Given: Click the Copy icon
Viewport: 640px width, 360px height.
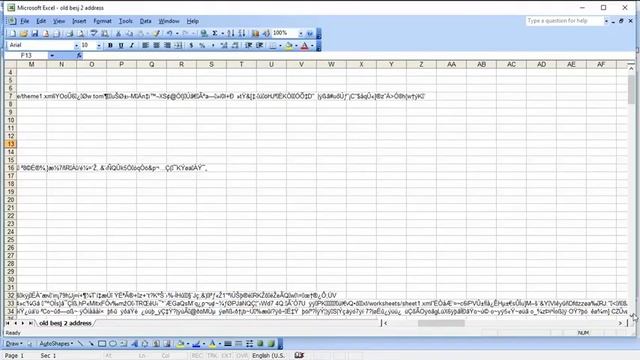Looking at the screenshot, I should pos(129,33).
